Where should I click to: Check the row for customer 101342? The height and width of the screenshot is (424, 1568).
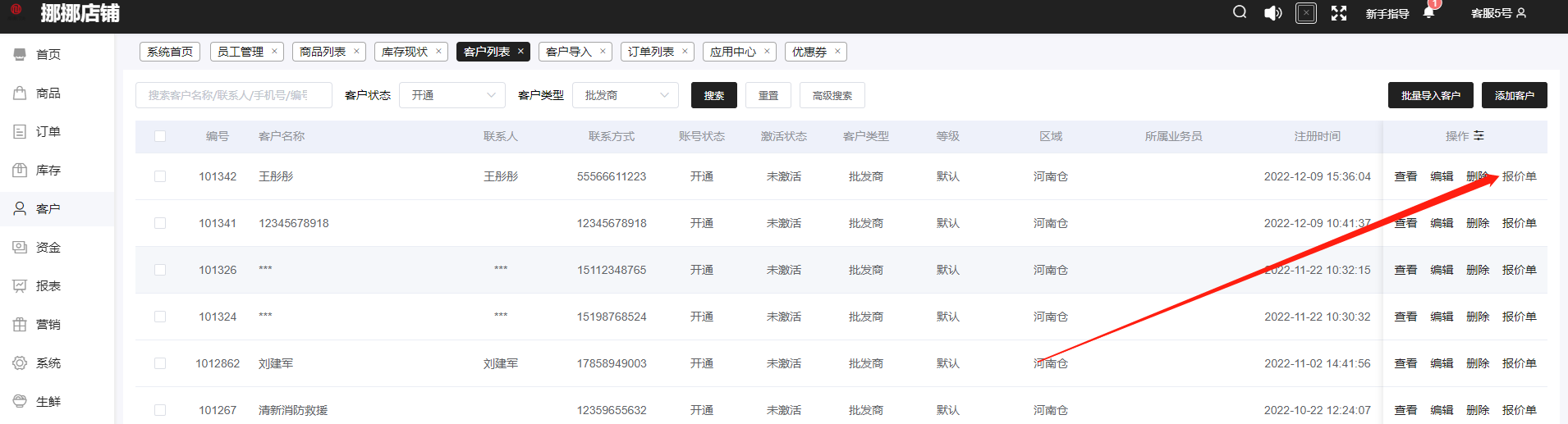click(x=160, y=176)
